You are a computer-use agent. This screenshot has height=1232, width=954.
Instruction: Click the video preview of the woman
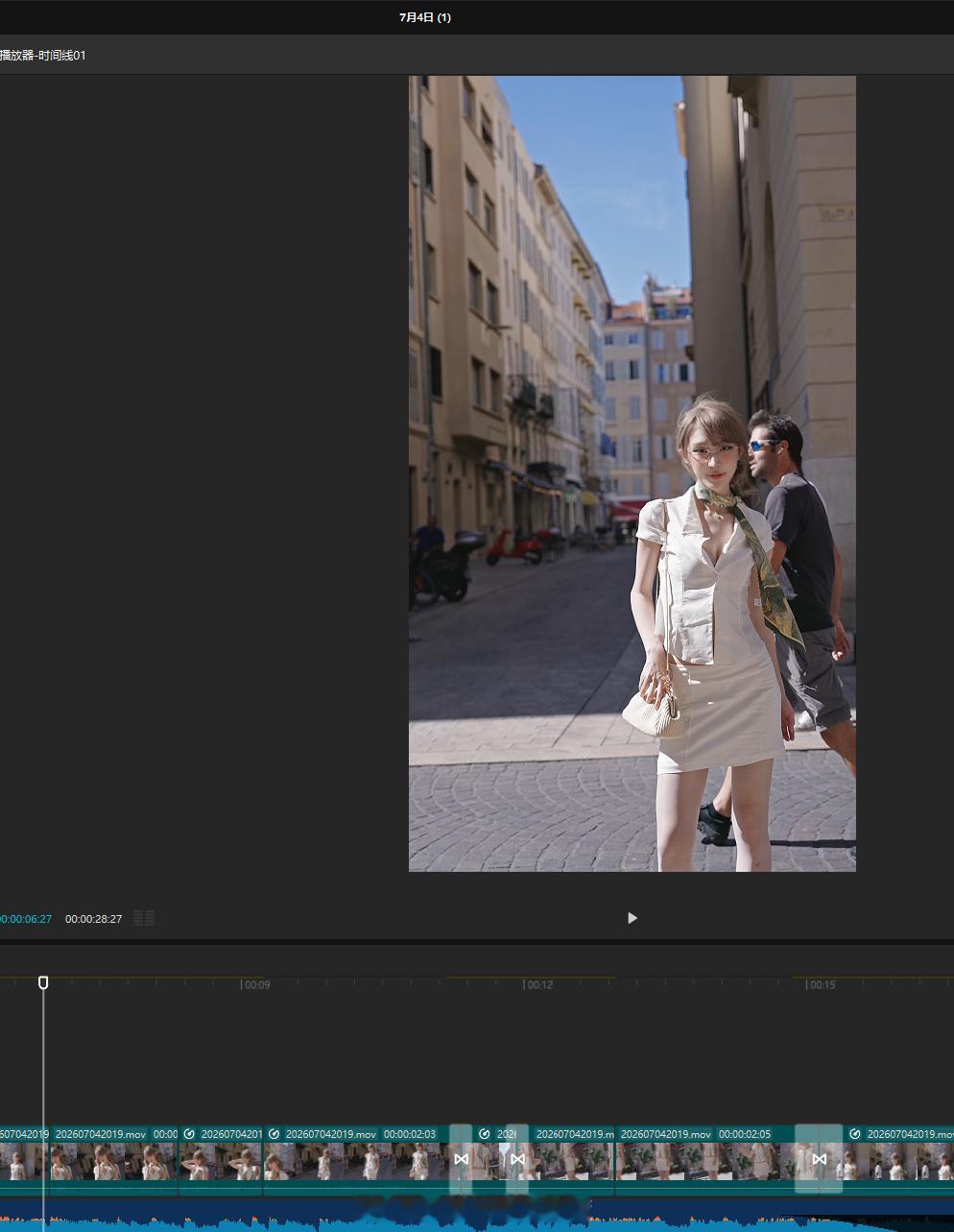point(632,473)
